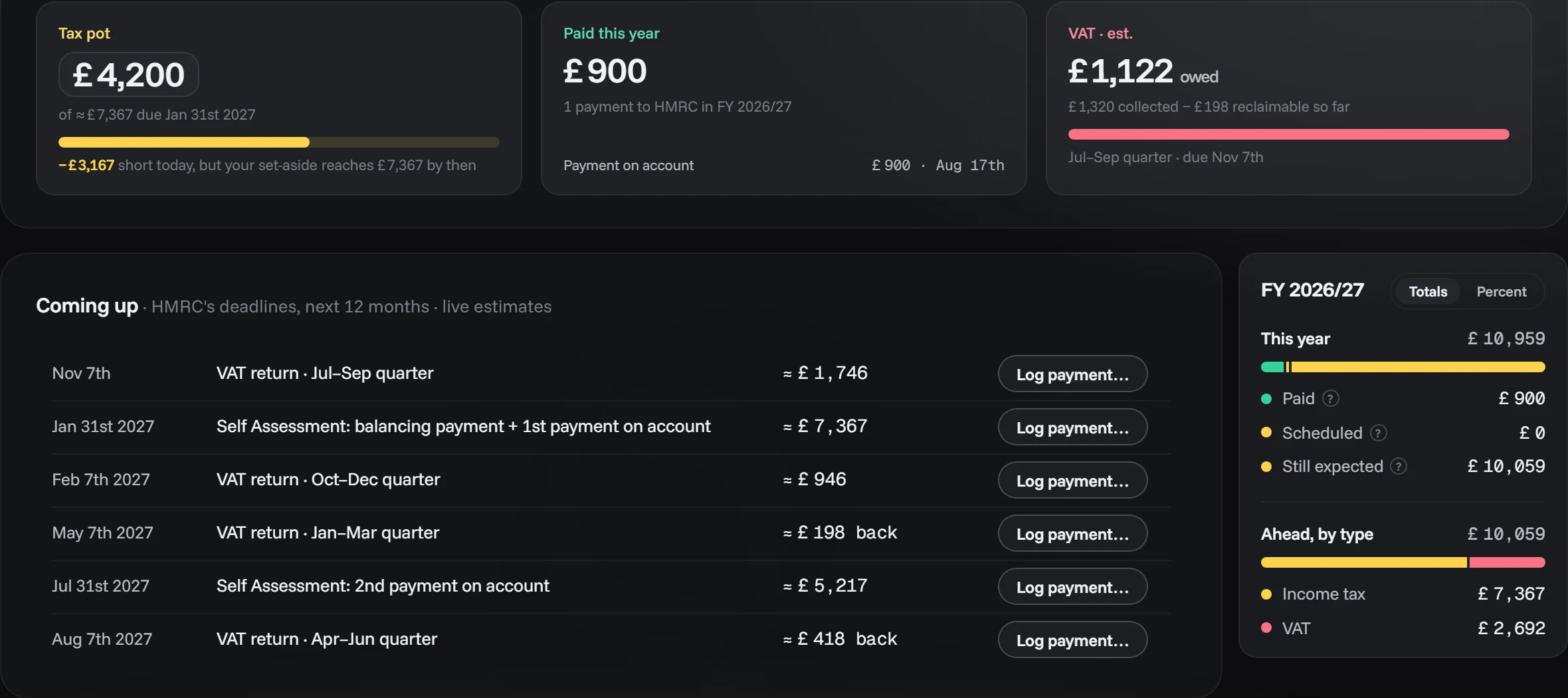Log payment for Jan–Mar VAT quarter
This screenshot has width=1568, height=698.
pyautogui.click(x=1072, y=533)
